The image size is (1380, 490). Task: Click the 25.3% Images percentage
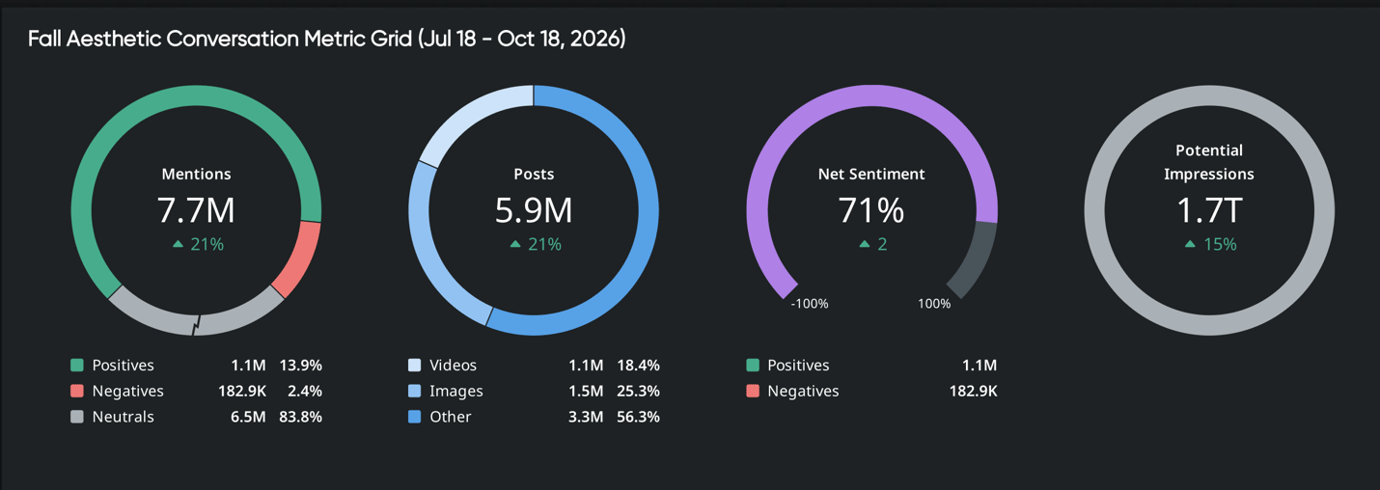click(x=638, y=391)
